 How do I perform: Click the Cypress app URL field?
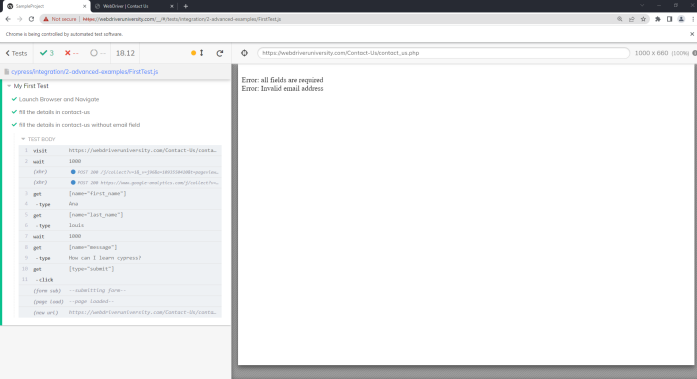[x=443, y=53]
